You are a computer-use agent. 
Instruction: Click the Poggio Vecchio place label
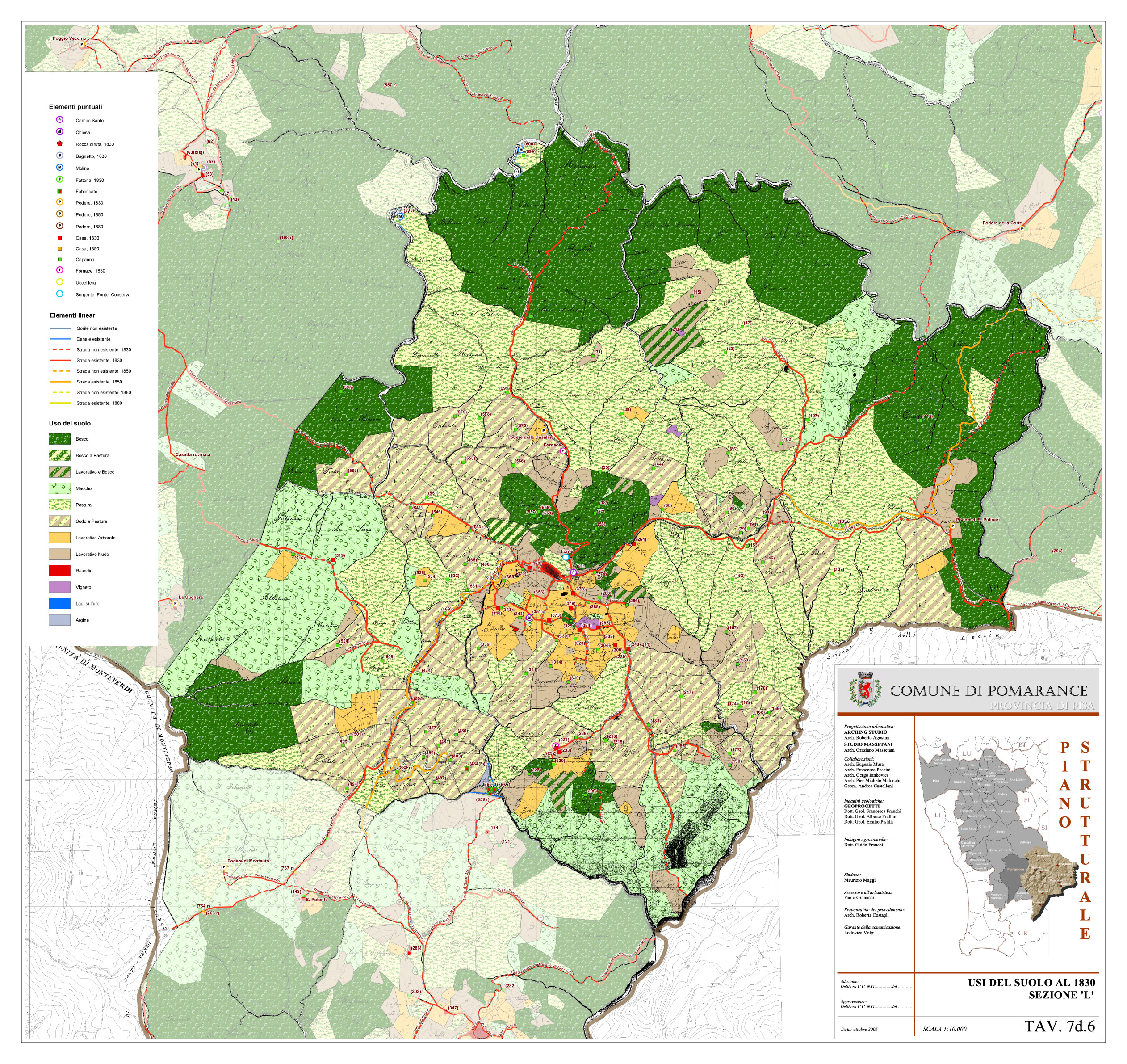[x=69, y=38]
